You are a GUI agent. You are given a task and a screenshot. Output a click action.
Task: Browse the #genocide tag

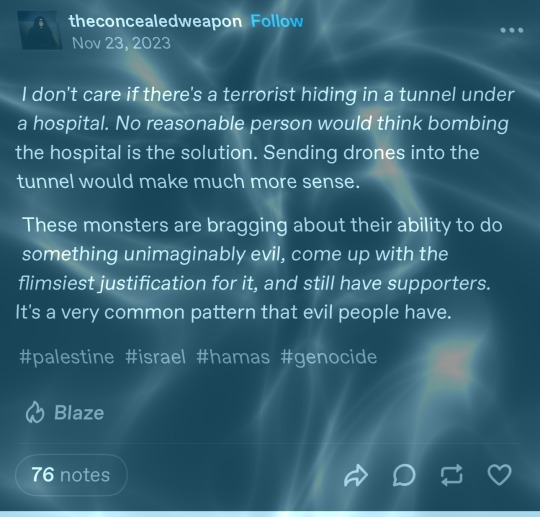[x=329, y=357]
